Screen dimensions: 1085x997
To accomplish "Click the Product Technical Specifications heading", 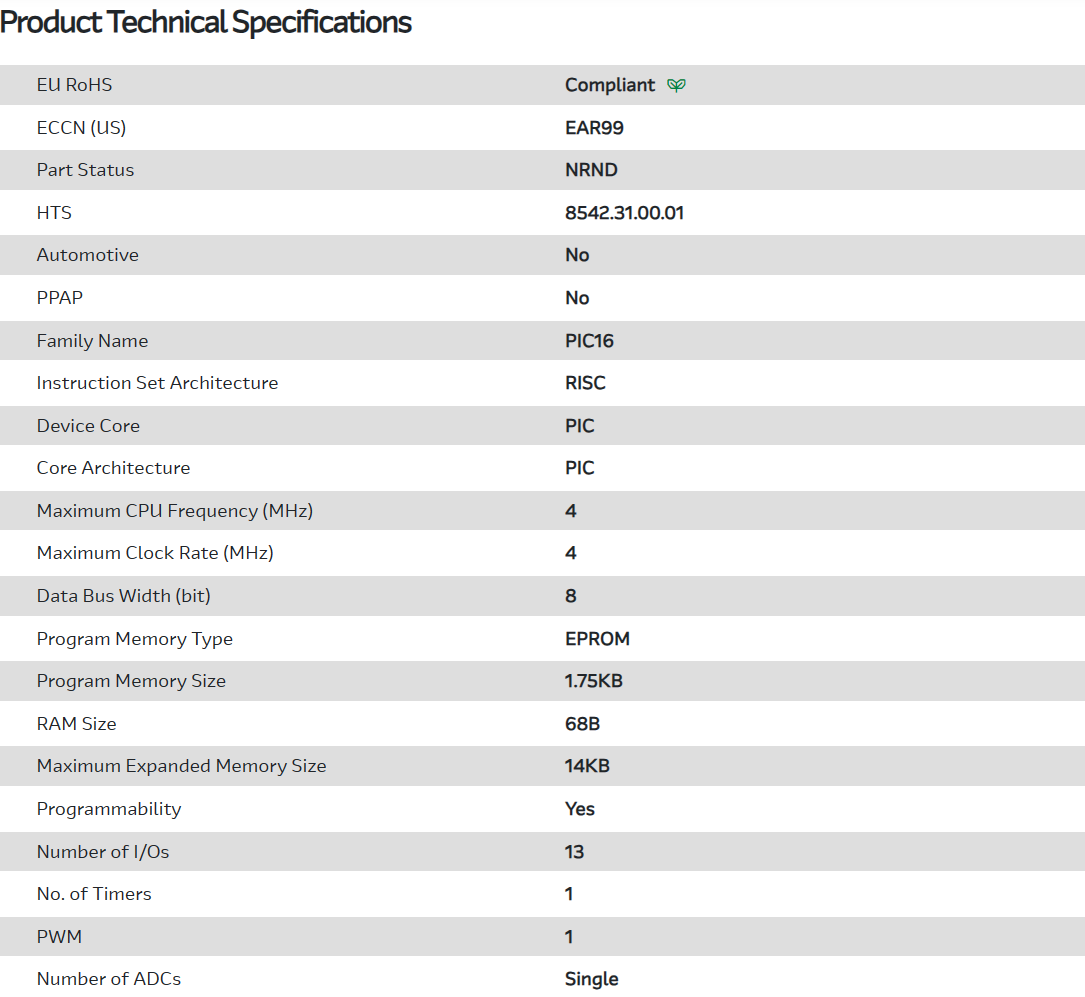I will coord(206,22).
